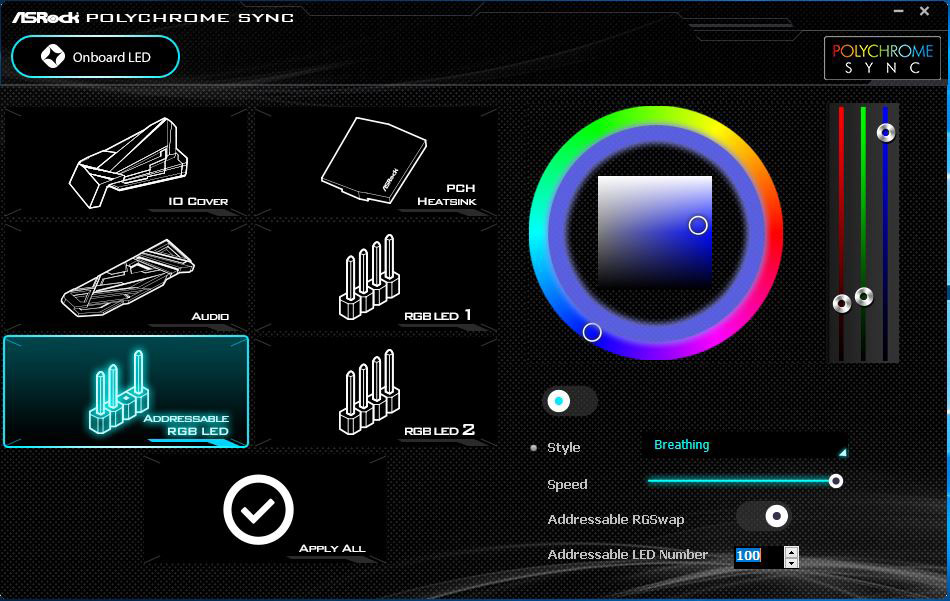Pick red on the hue color ring

[772, 233]
